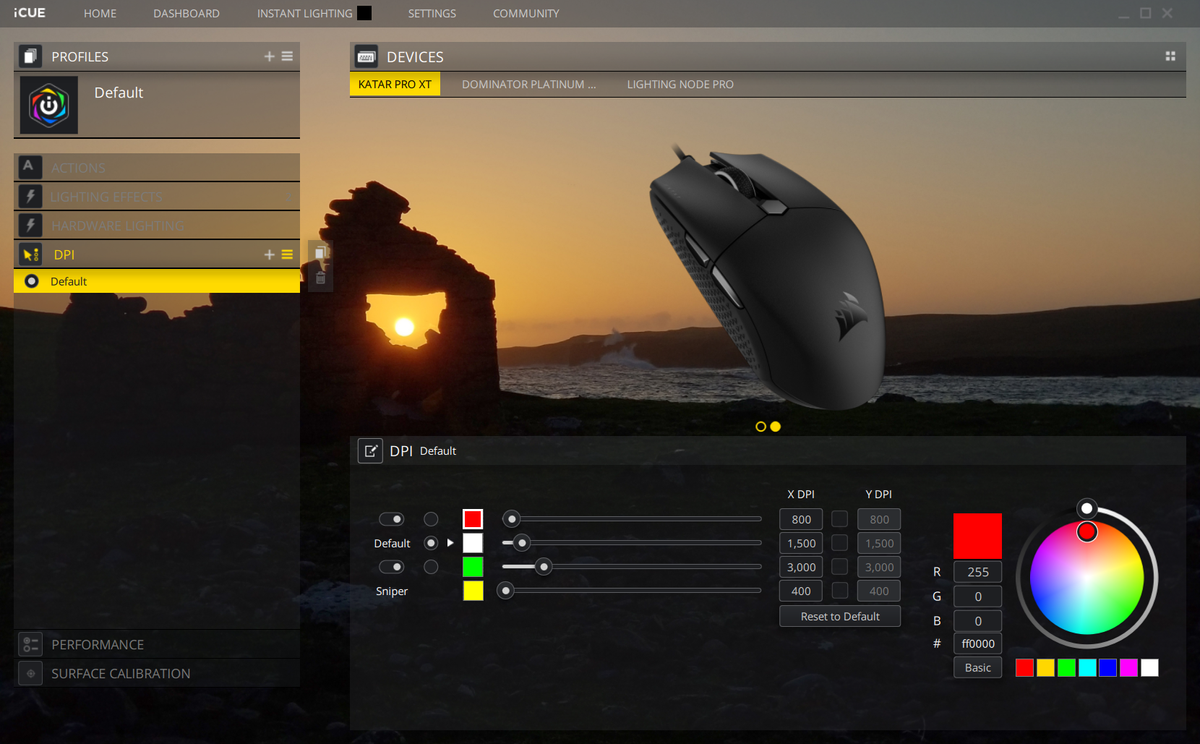Go to the Home menu
Image resolution: width=1200 pixels, height=744 pixels.
tap(100, 13)
